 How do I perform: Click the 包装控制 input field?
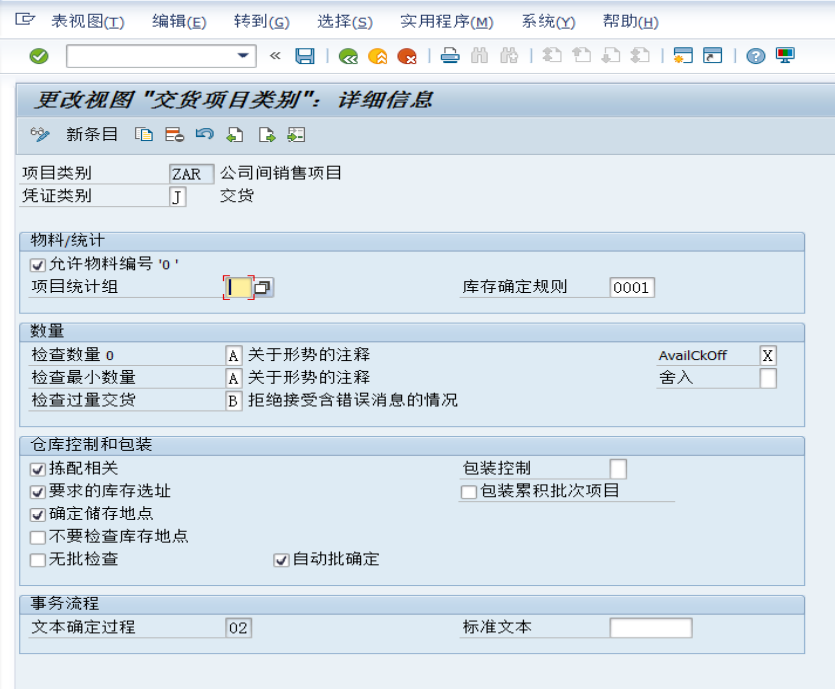click(618, 469)
